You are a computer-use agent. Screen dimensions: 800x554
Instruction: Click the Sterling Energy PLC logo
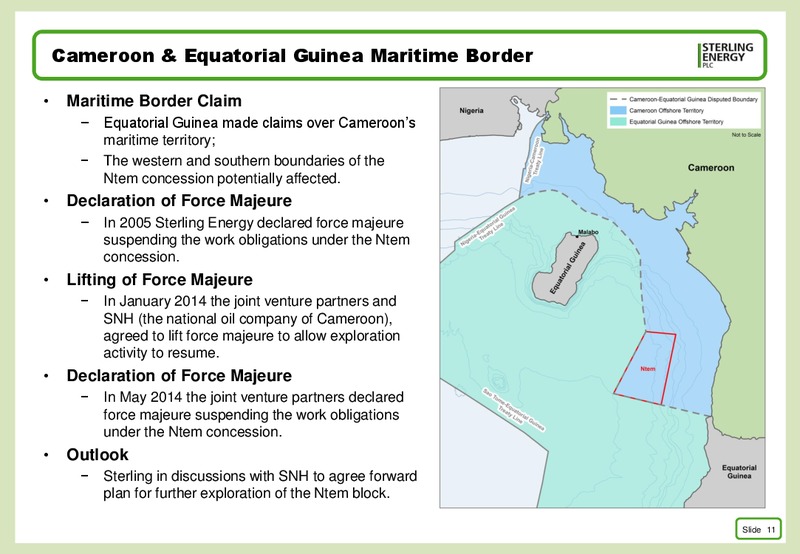point(726,55)
